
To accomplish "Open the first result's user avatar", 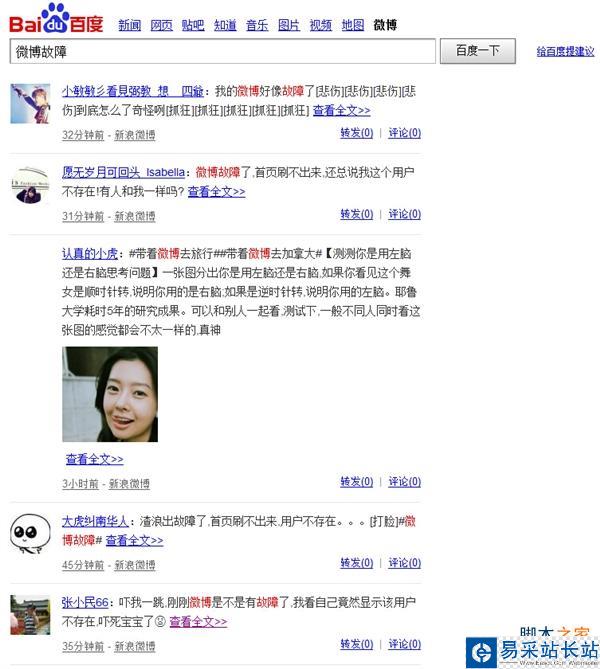I will click(x=30, y=104).
